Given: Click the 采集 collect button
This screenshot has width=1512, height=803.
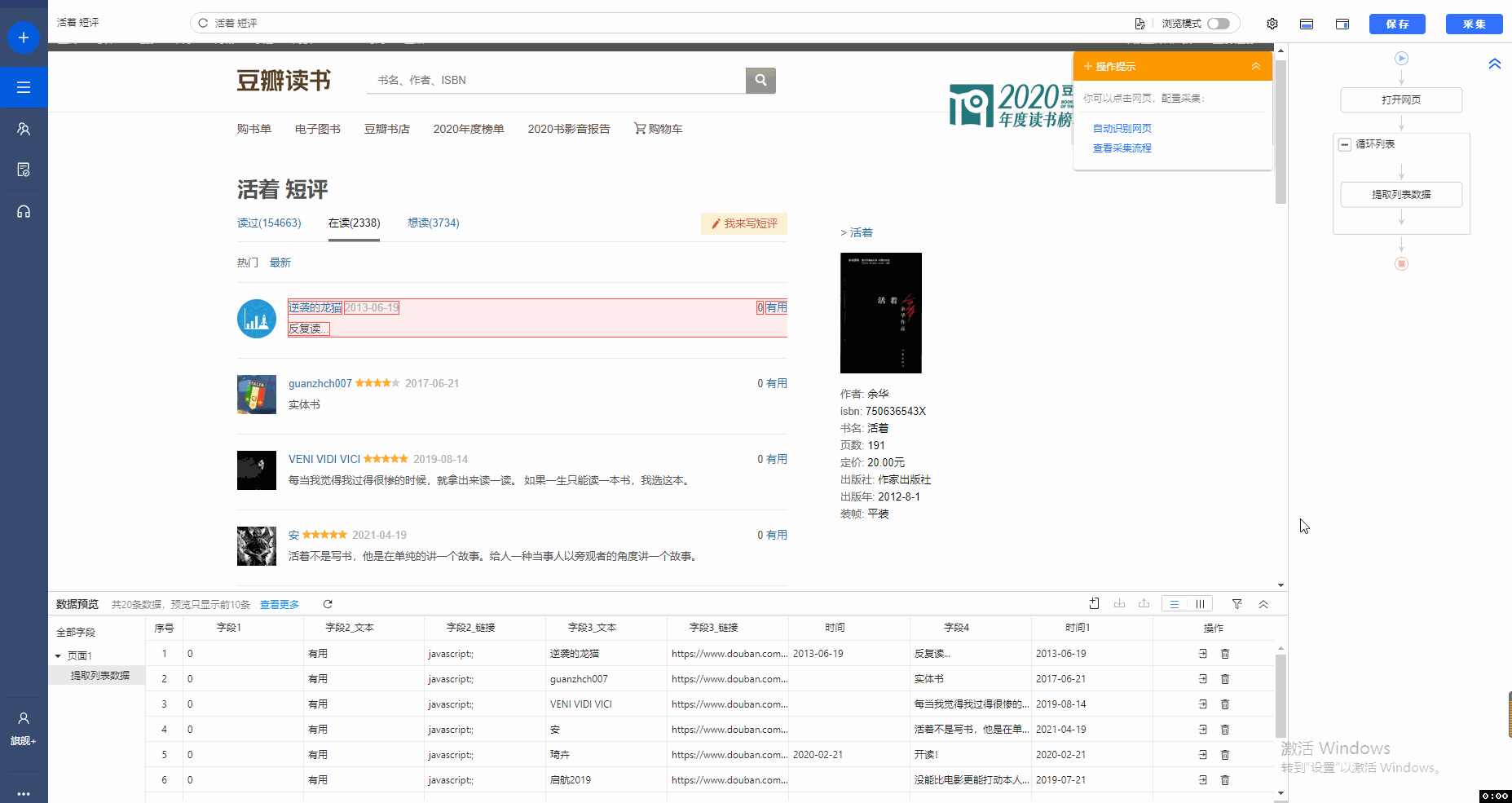Looking at the screenshot, I should (x=1474, y=24).
